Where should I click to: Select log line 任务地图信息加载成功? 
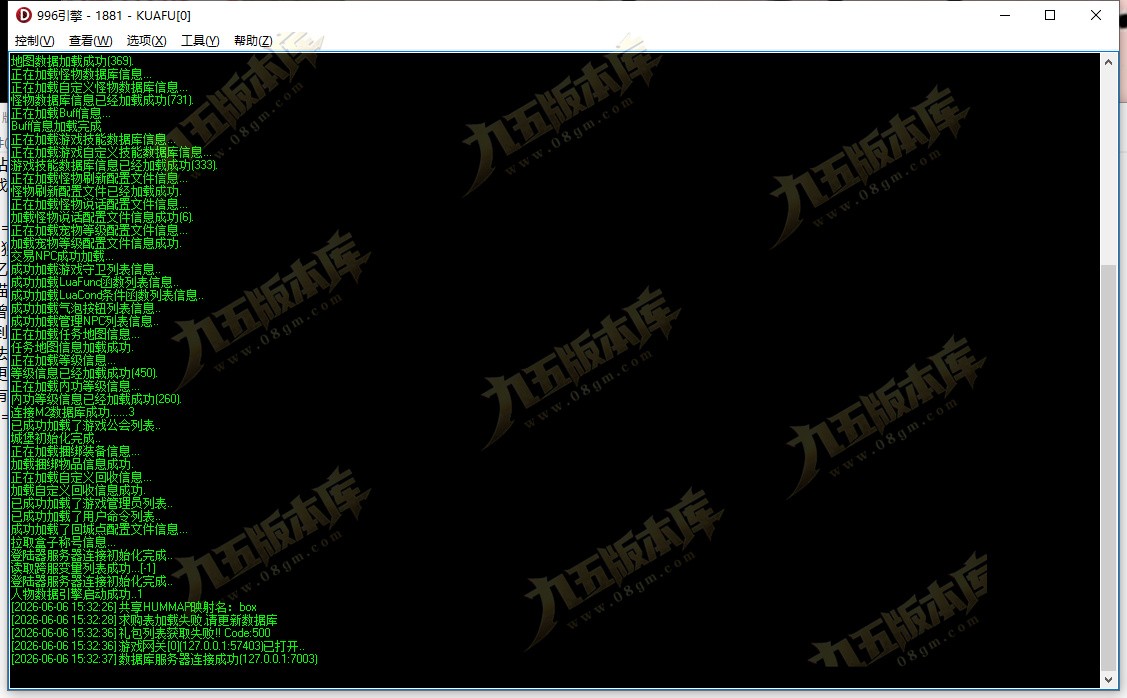pyautogui.click(x=72, y=347)
